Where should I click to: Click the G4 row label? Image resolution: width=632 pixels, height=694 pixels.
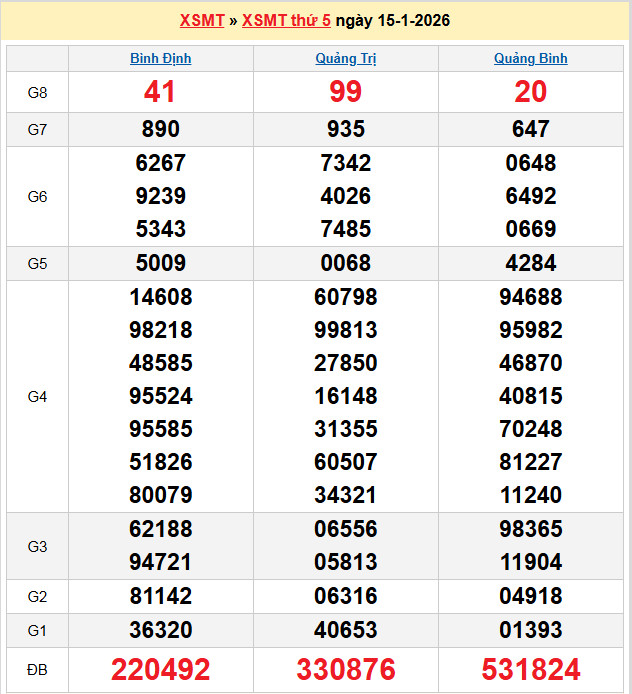pos(37,397)
